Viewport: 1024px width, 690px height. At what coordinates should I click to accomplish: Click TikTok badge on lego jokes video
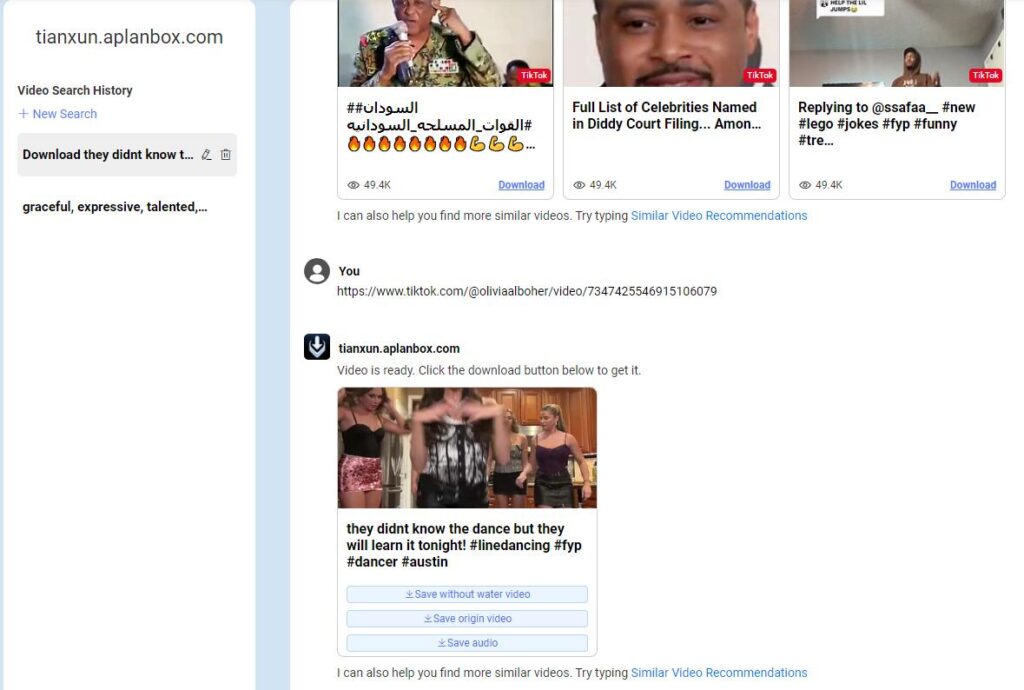985,75
